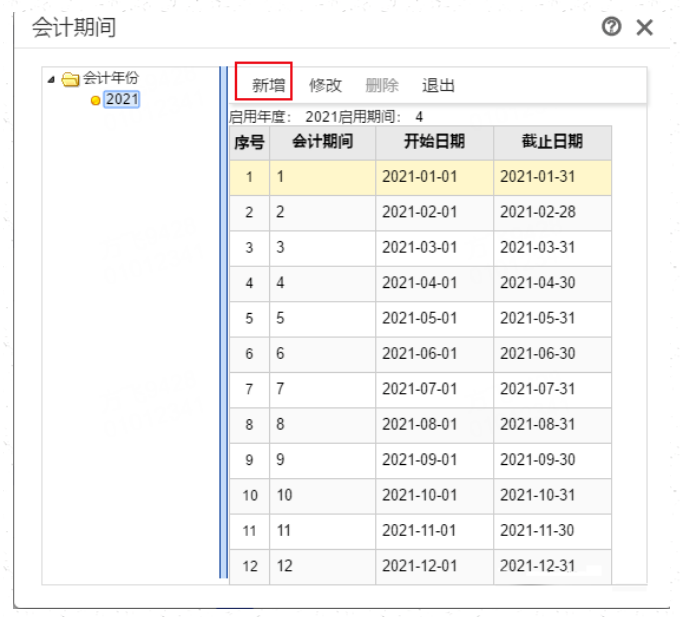The height and width of the screenshot is (617, 682).
Task: Click the blue vertical splitter bar
Action: (224, 322)
